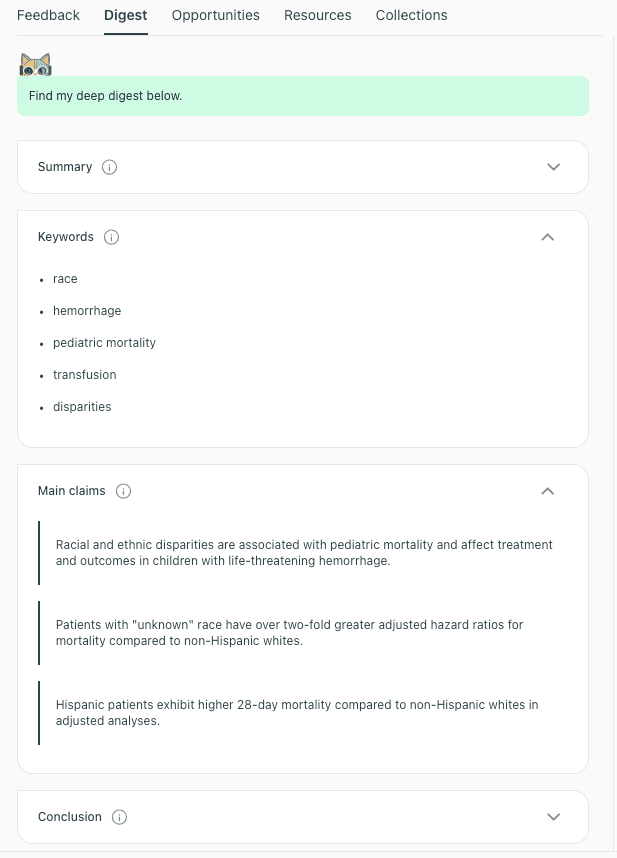Viewport: 617px width, 858px height.
Task: Click the 'Find my deep digest below' banner
Action: pos(303,96)
